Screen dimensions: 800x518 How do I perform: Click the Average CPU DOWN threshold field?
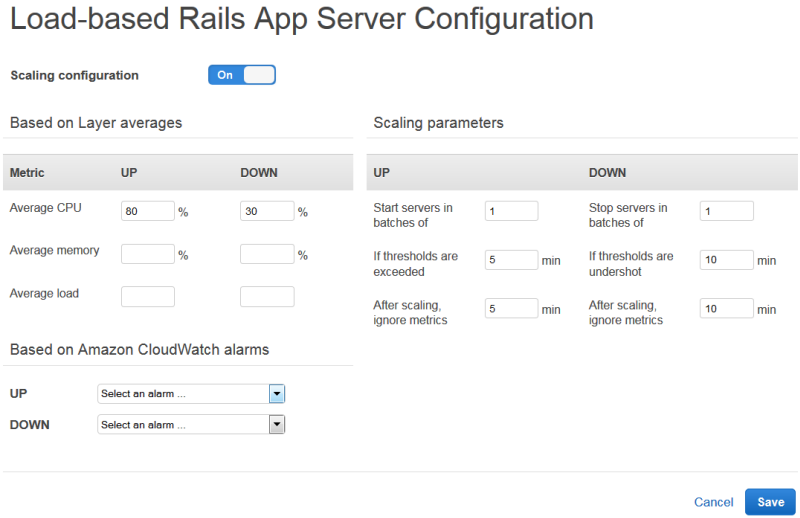tap(267, 211)
